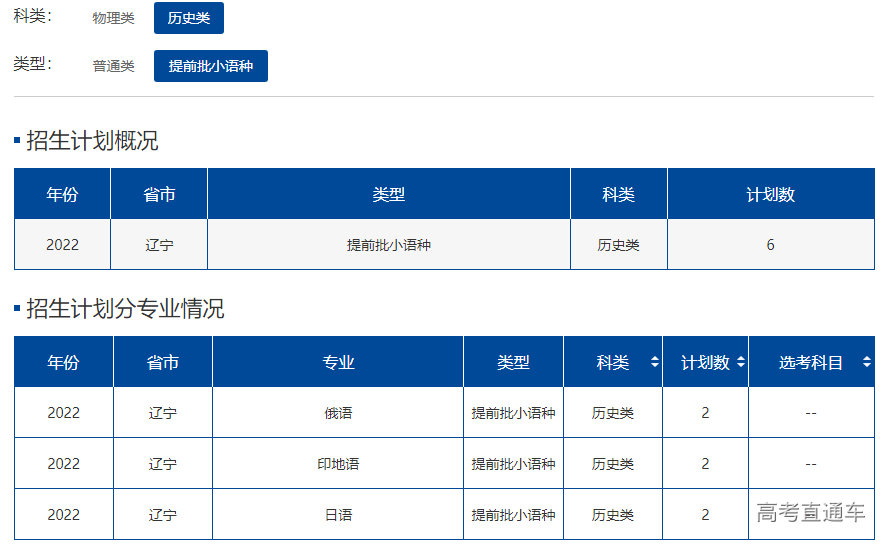
Task: Click 计划数 header in the overview table
Action: (x=770, y=195)
